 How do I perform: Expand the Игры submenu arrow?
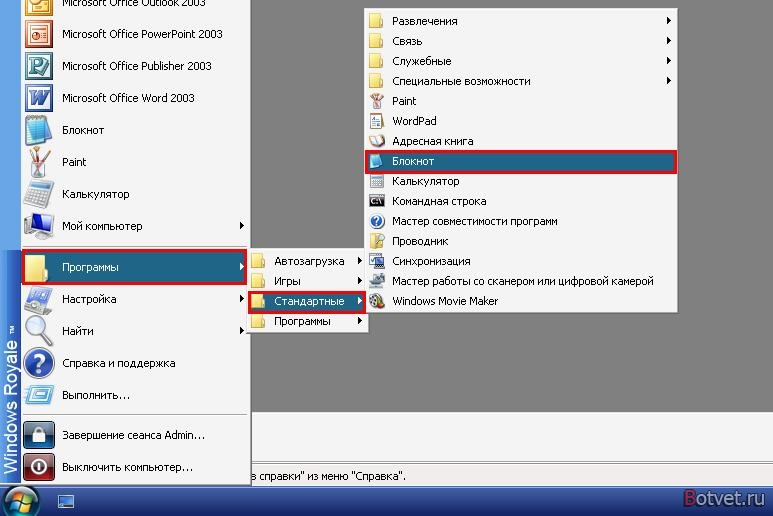[360, 280]
